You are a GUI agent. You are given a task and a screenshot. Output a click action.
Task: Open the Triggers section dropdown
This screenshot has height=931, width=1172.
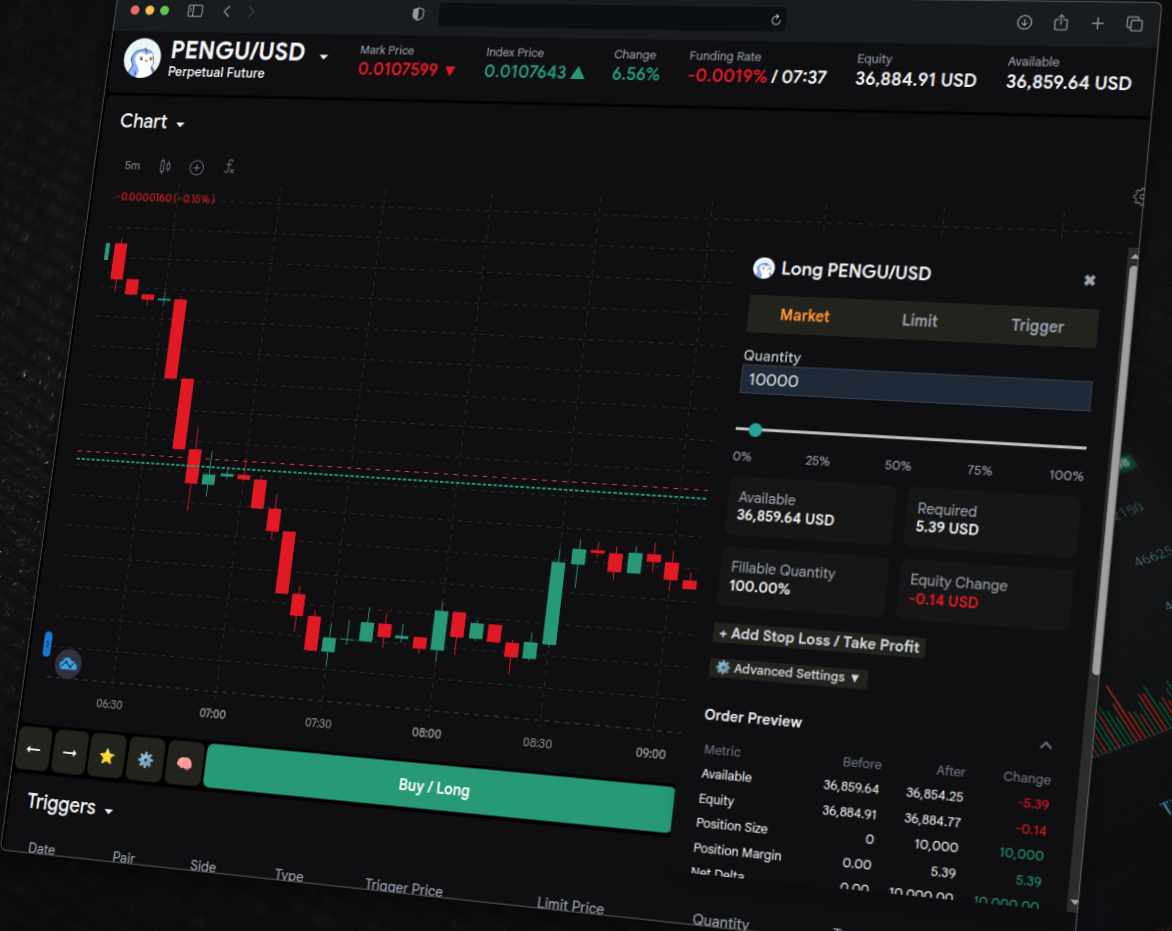pos(109,810)
